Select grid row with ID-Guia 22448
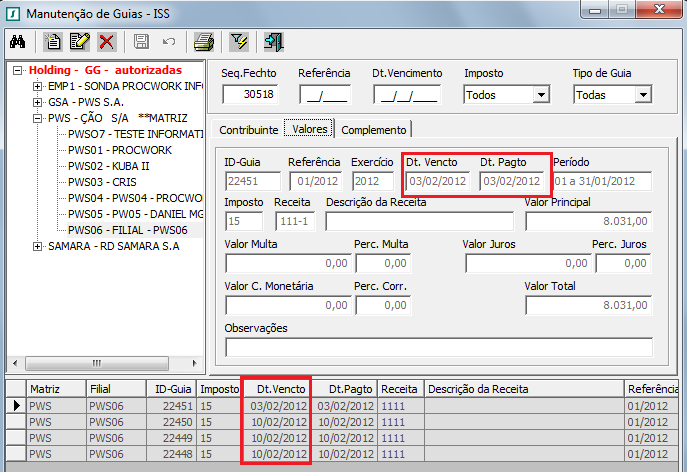 (342, 454)
